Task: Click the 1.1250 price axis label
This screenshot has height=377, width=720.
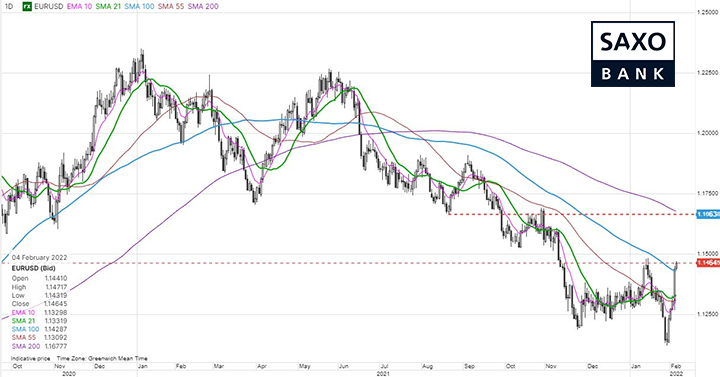Action: coord(708,314)
